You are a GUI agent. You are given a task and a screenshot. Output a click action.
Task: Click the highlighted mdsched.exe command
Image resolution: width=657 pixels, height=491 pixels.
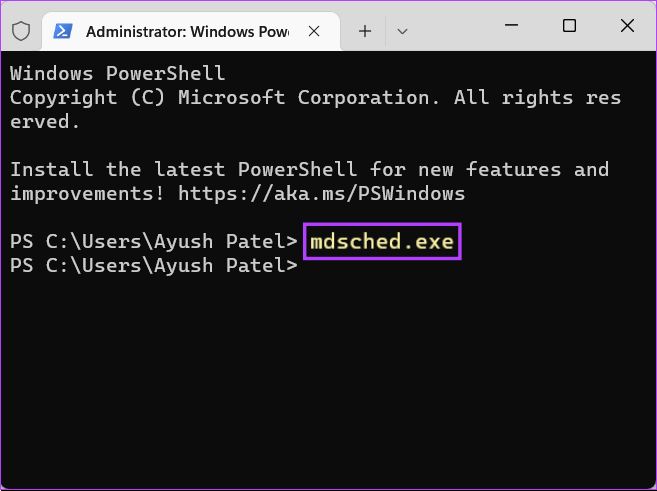coord(381,242)
